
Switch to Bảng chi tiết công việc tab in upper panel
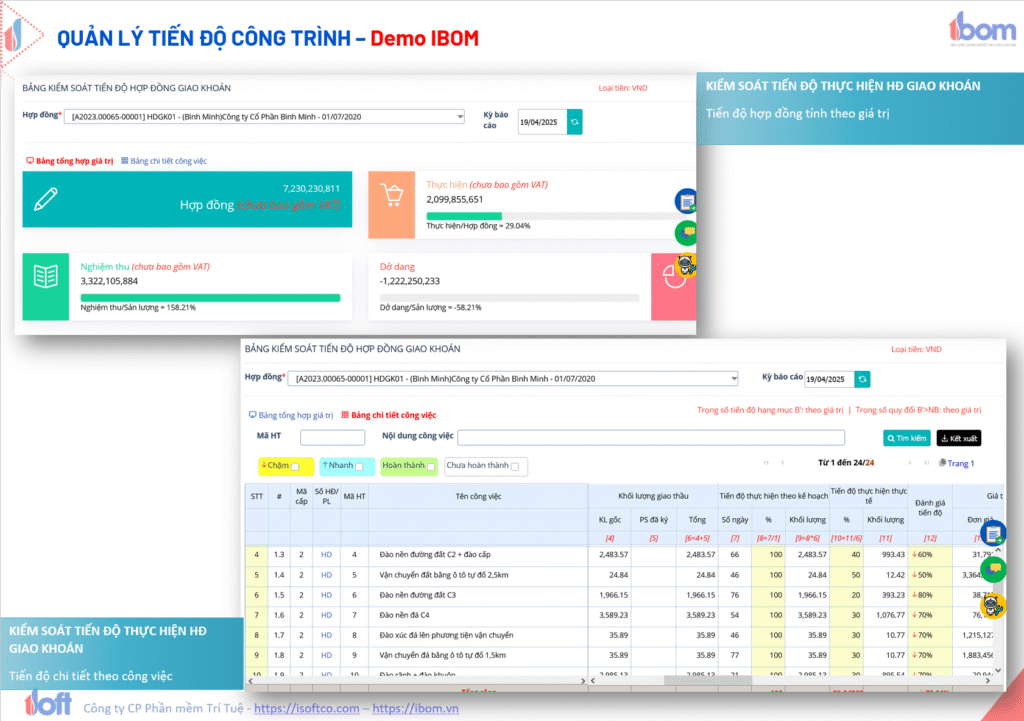click(x=164, y=161)
